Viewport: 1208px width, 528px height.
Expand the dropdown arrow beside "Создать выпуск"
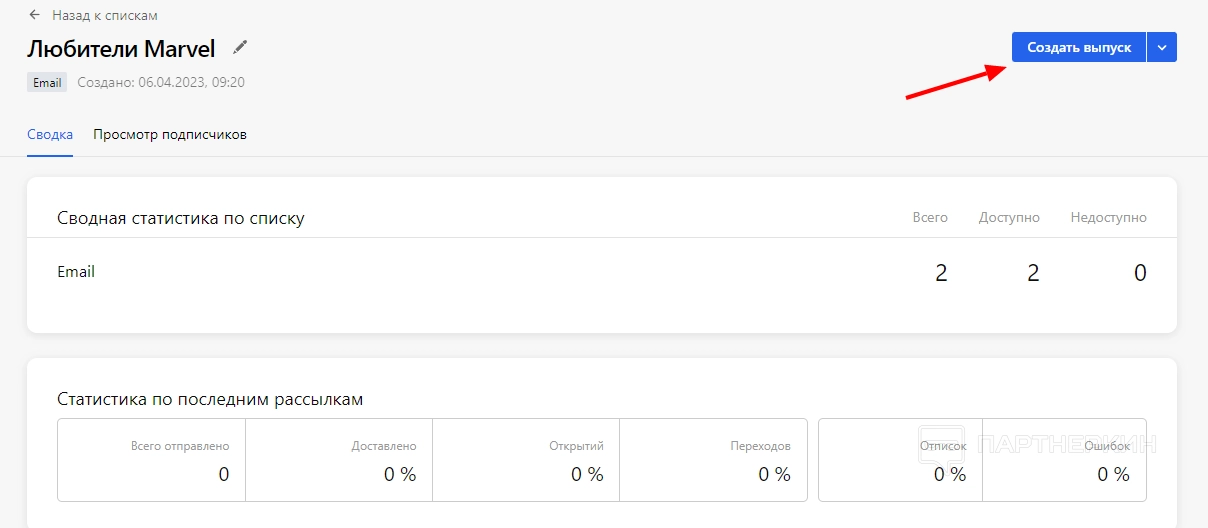click(x=1161, y=47)
